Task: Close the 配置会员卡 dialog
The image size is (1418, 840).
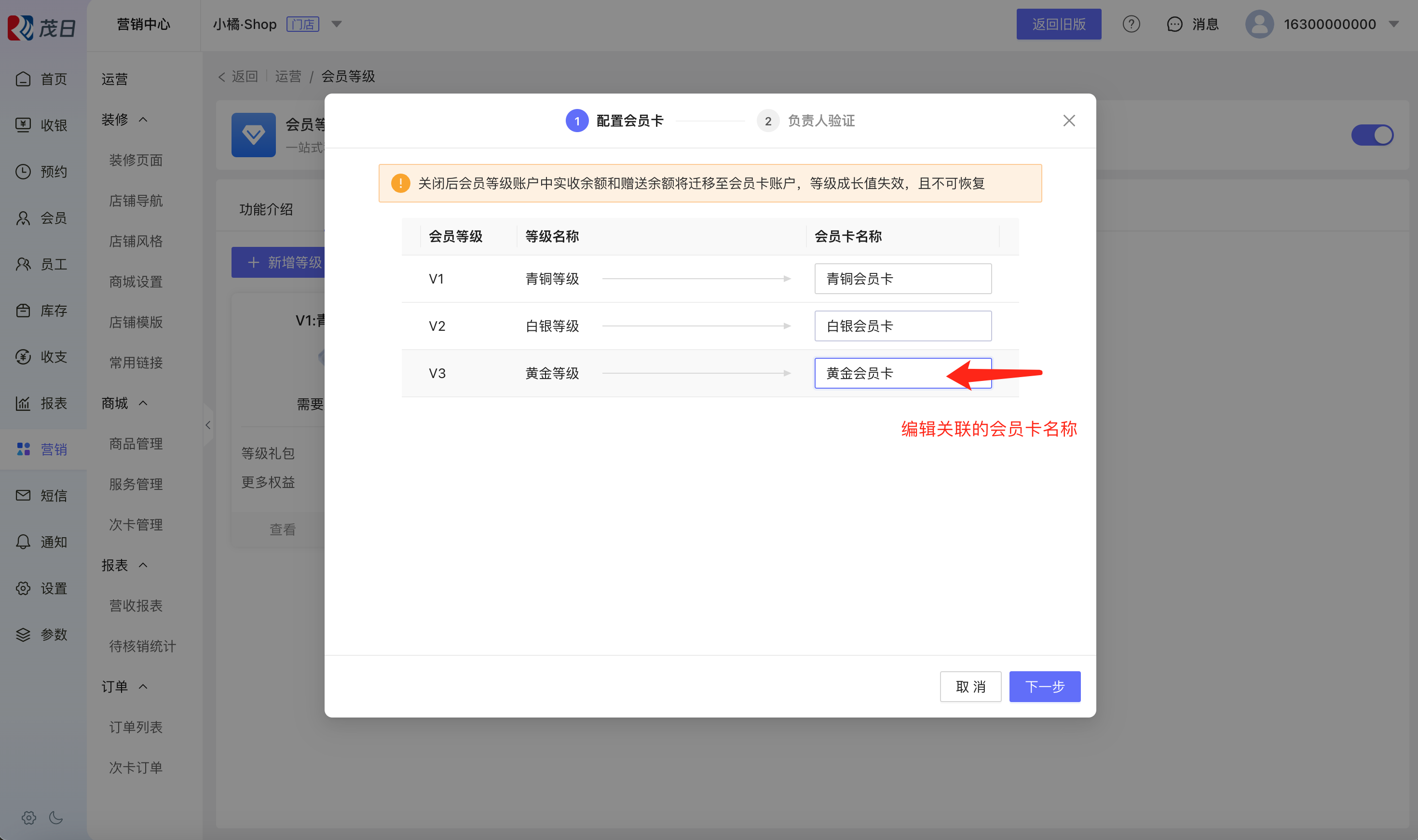Action: click(1069, 121)
